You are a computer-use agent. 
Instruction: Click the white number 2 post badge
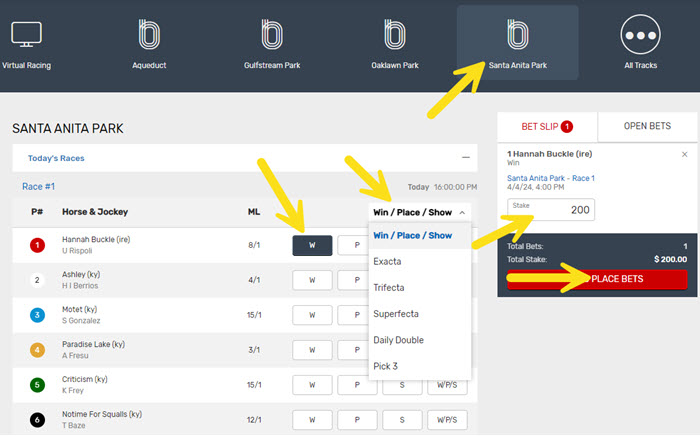(37, 280)
